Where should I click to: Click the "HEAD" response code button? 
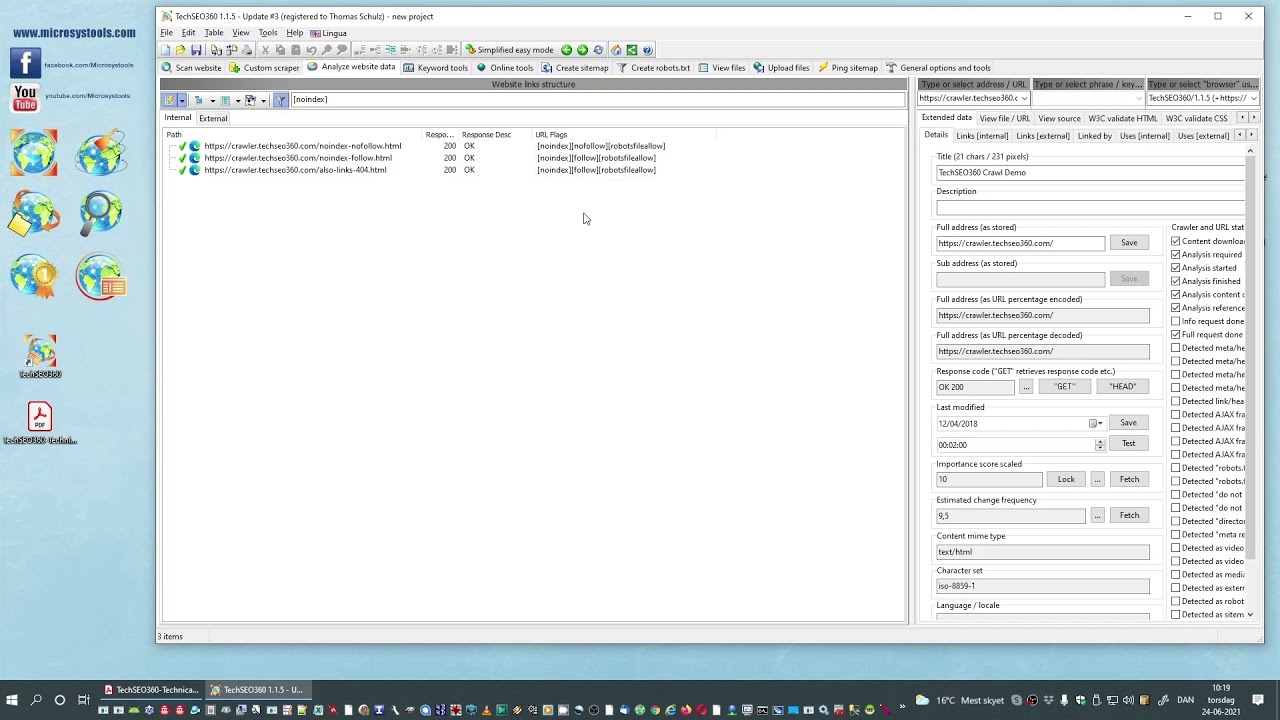pos(1122,387)
